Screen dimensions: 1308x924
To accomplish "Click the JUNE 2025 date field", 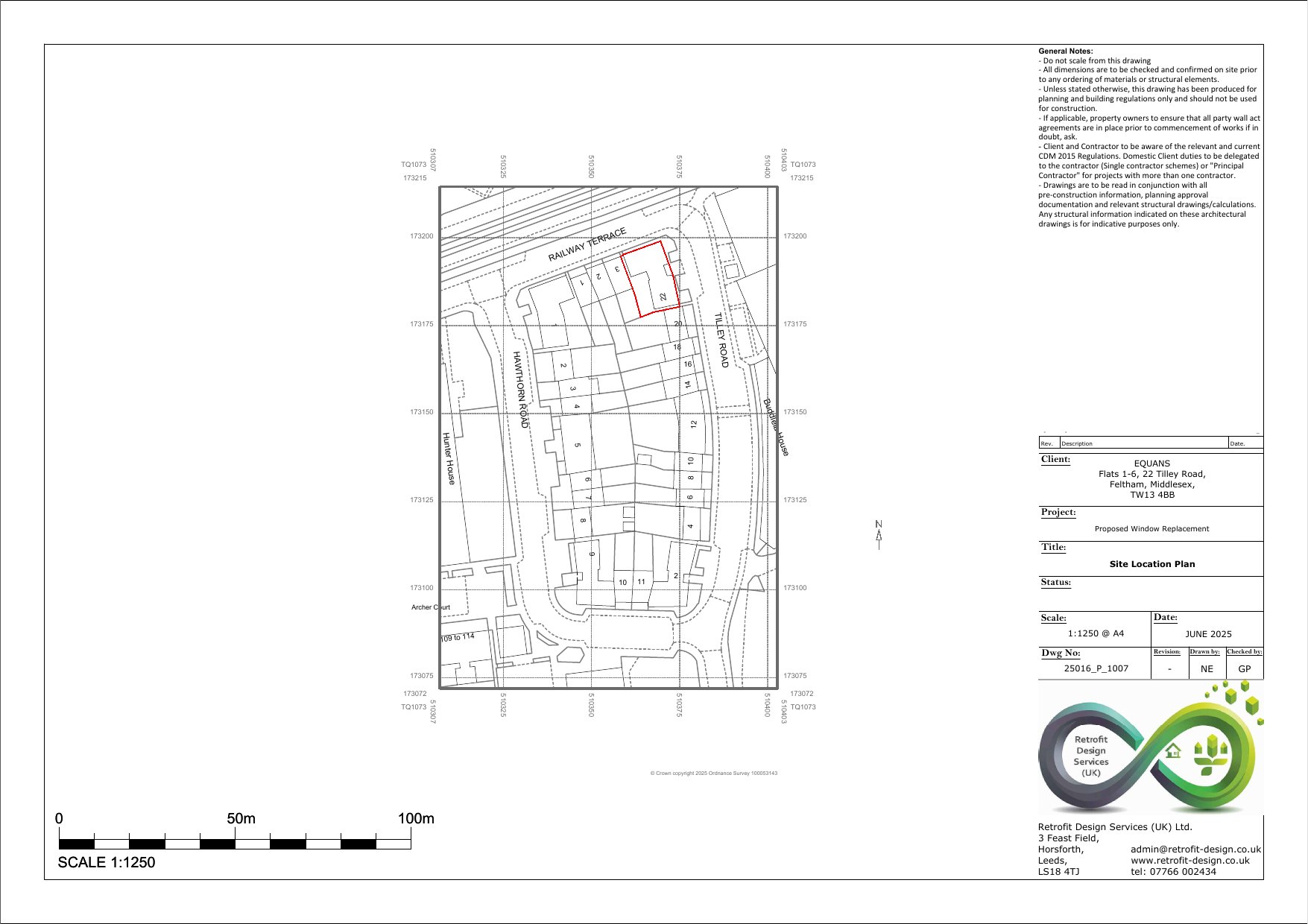I will (1209, 633).
